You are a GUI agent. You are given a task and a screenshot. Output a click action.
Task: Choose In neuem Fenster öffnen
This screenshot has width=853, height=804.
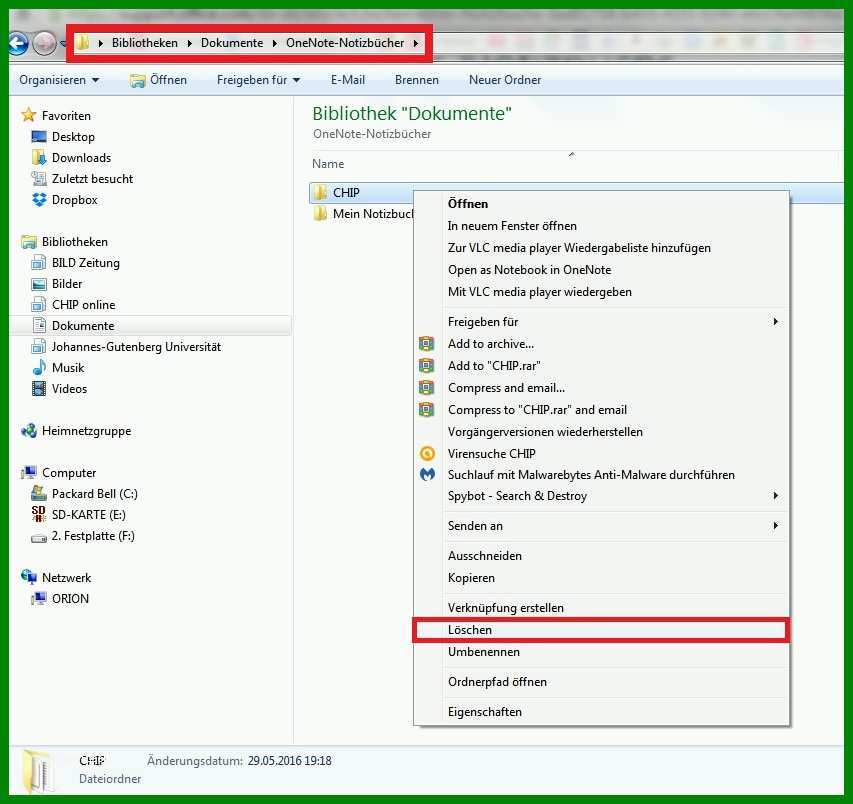point(601,226)
